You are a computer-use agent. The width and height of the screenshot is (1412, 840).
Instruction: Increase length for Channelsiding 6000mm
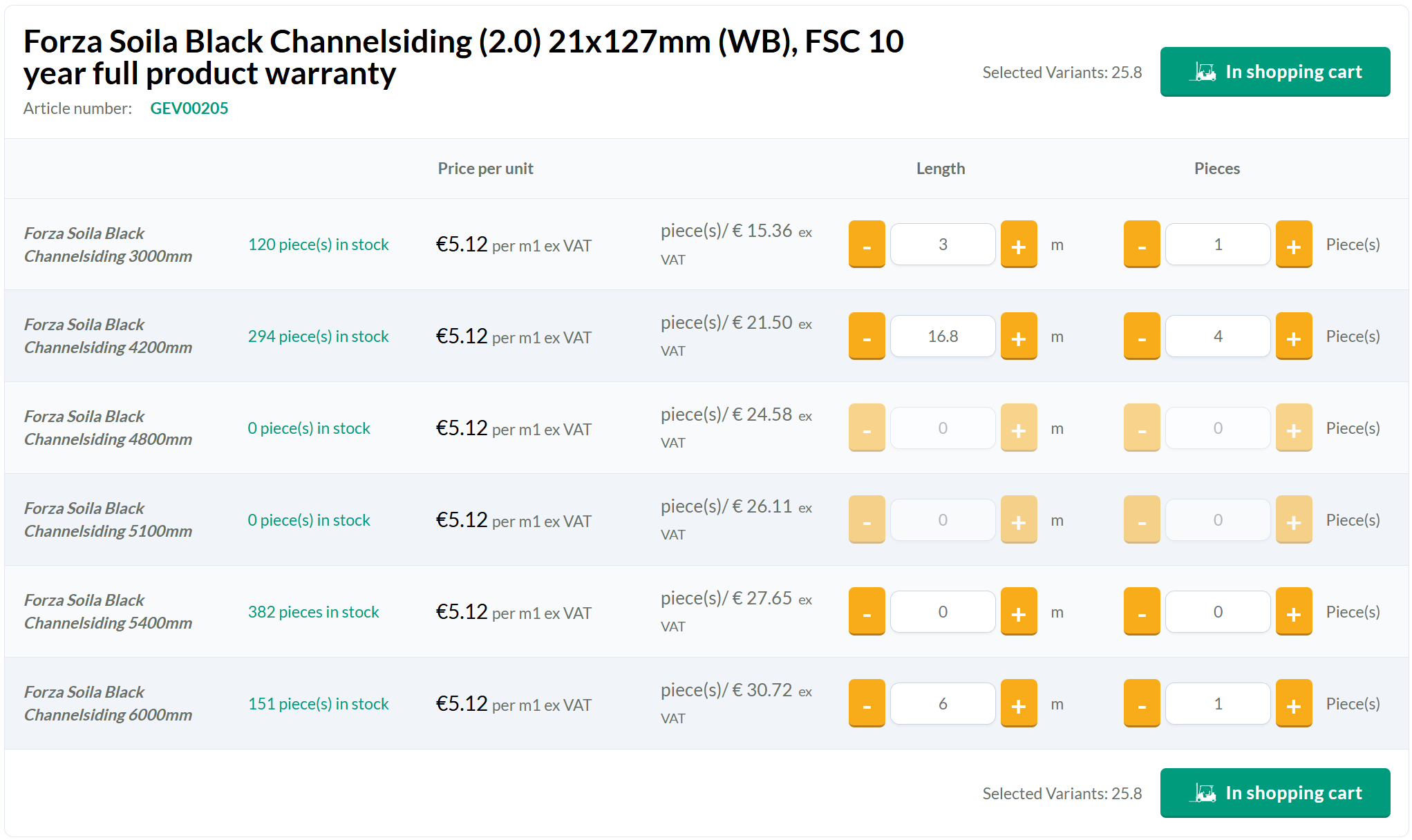pyautogui.click(x=1018, y=704)
